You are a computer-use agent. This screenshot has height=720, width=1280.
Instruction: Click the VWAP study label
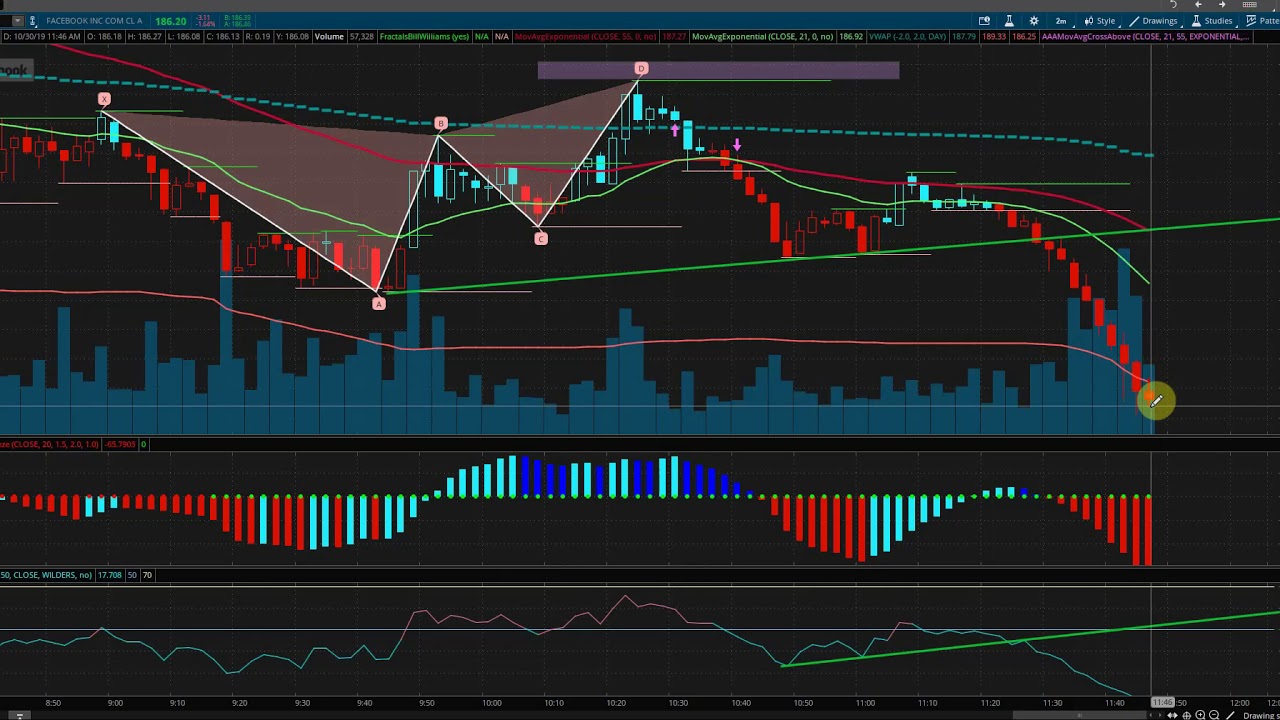tap(908, 37)
